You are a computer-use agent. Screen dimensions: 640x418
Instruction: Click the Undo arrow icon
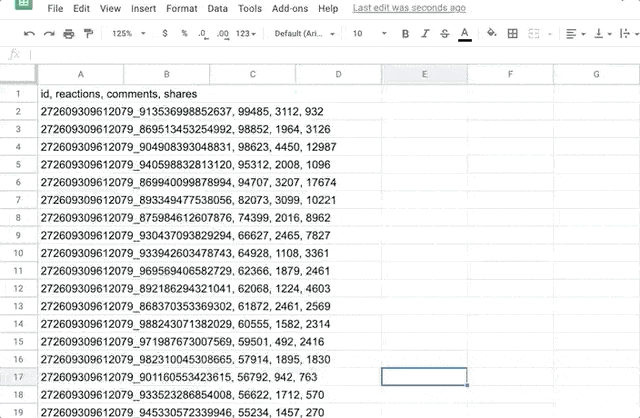point(29,34)
